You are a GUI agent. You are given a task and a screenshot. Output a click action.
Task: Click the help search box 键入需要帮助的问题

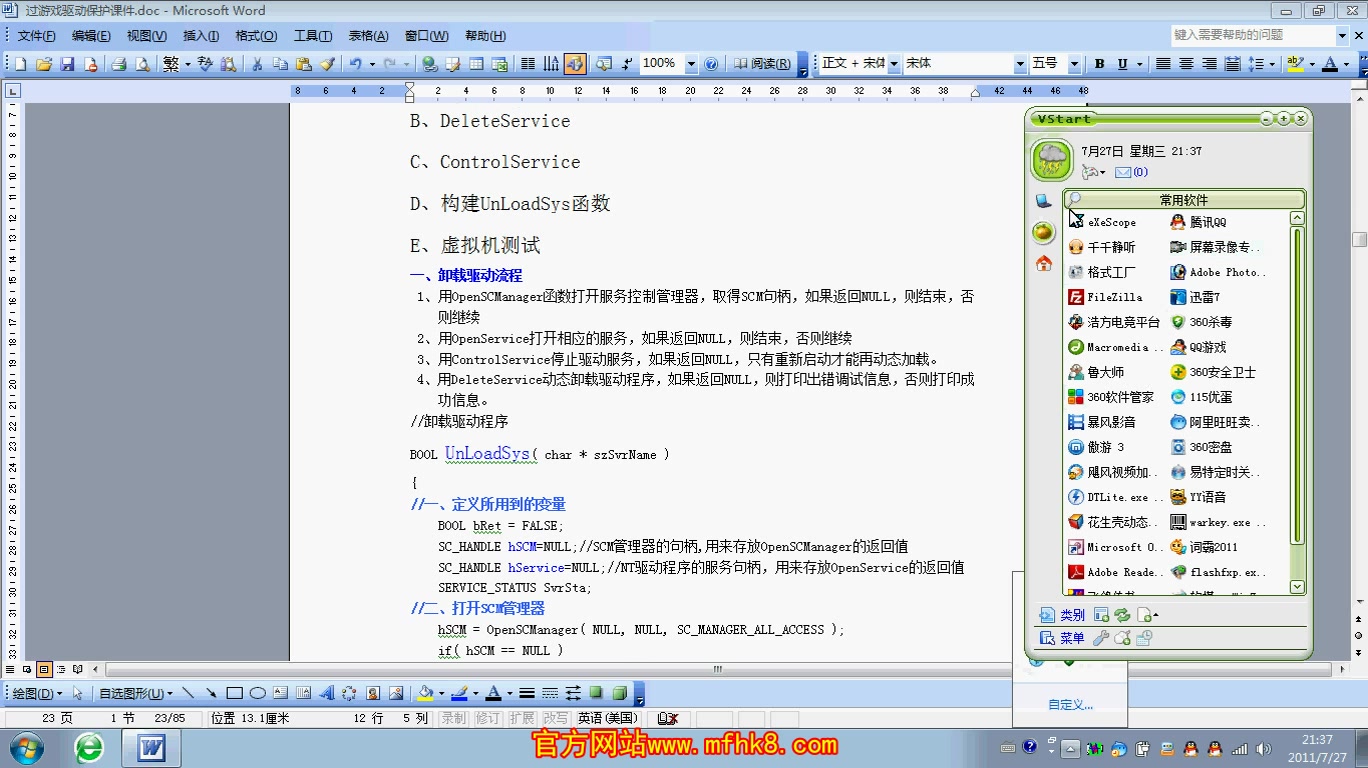point(1254,35)
